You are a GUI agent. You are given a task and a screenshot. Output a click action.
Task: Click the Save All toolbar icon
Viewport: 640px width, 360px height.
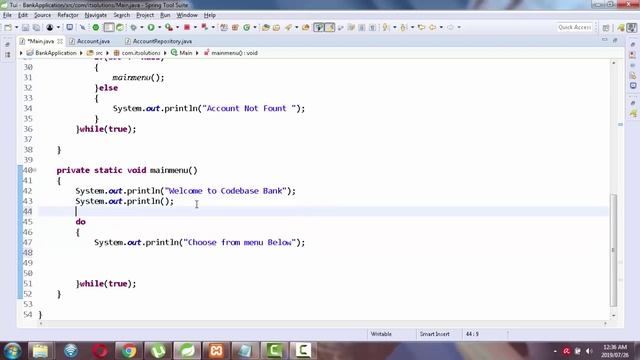[x=36, y=27]
